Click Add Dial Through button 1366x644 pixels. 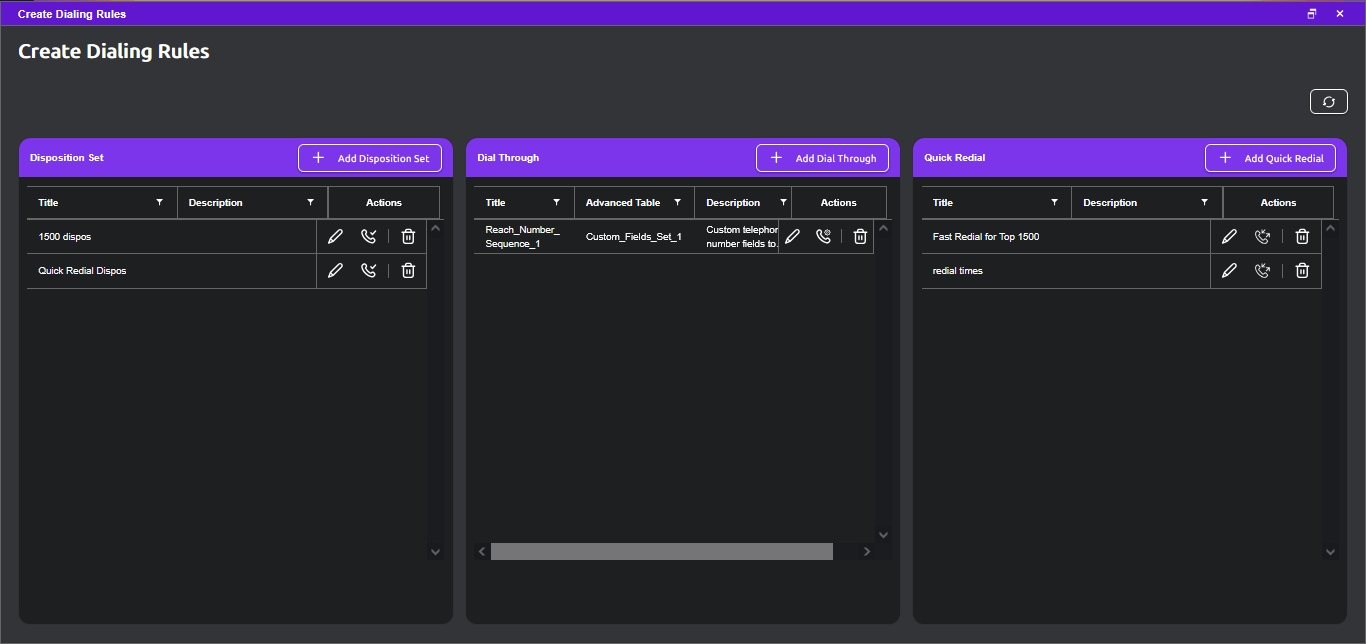822,158
